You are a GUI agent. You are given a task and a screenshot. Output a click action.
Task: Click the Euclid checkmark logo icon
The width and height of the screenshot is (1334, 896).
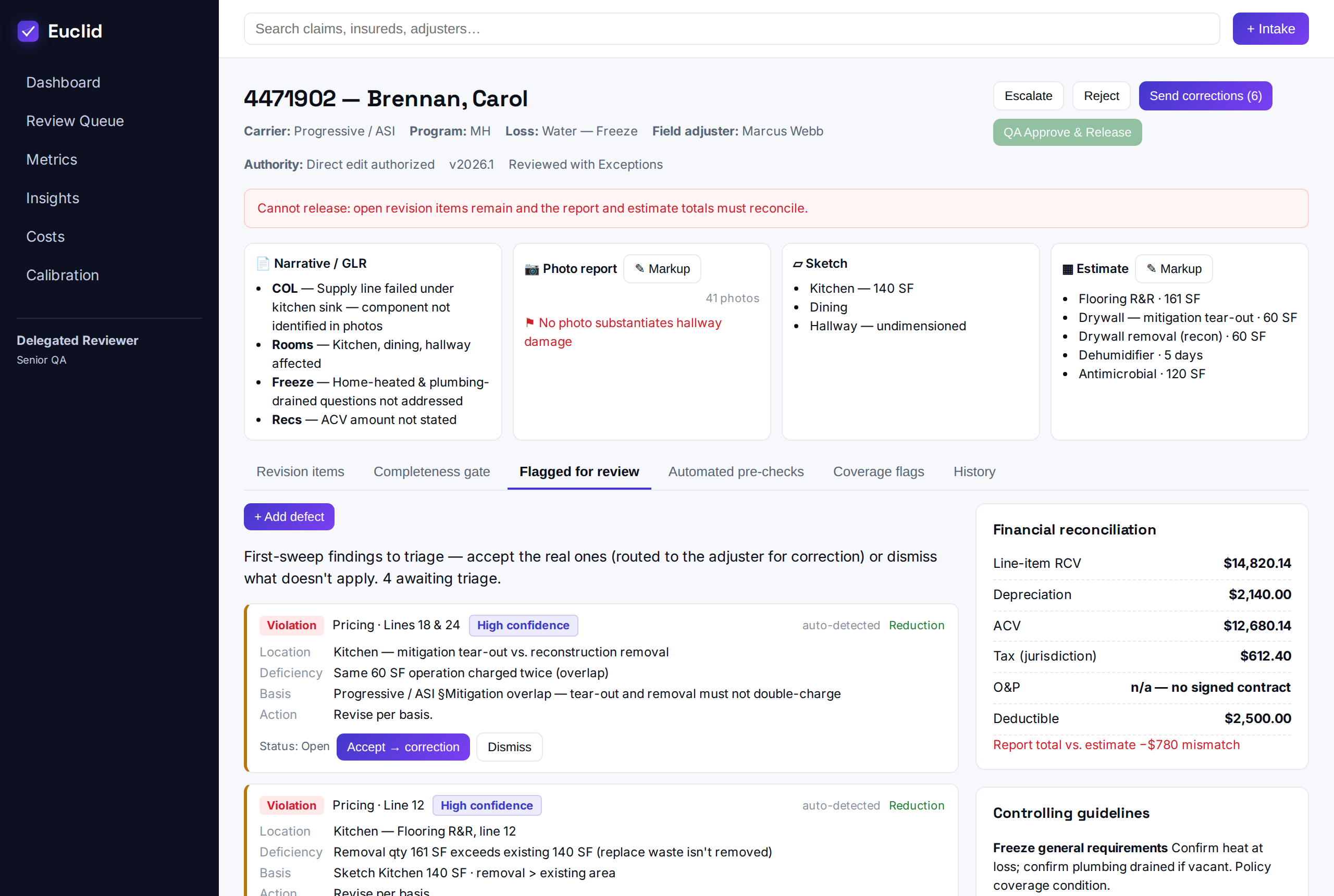[x=28, y=31]
